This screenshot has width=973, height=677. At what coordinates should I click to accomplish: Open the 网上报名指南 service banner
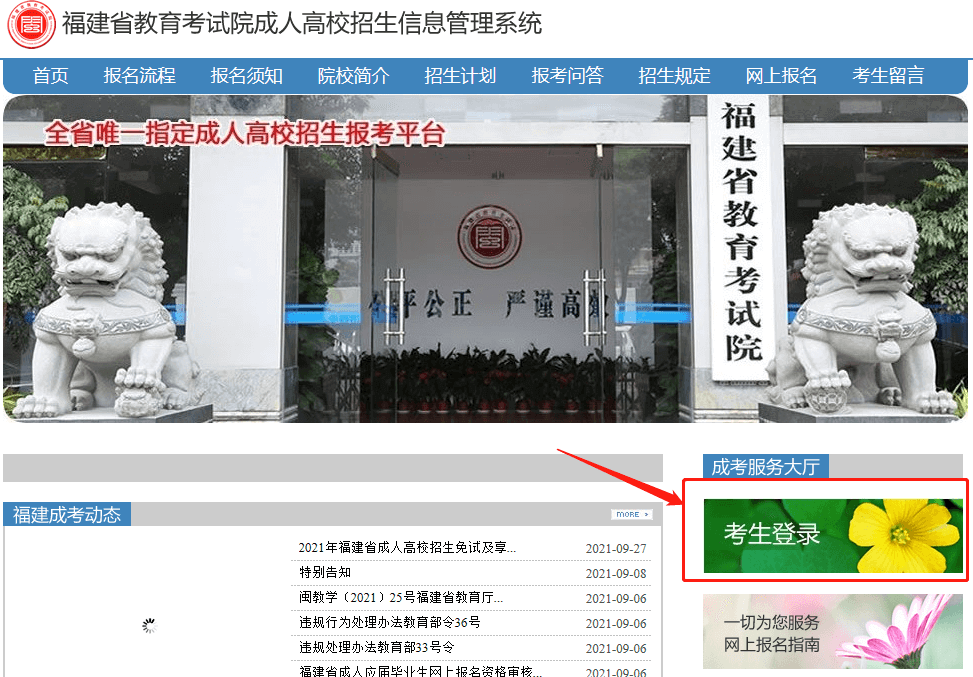click(833, 632)
